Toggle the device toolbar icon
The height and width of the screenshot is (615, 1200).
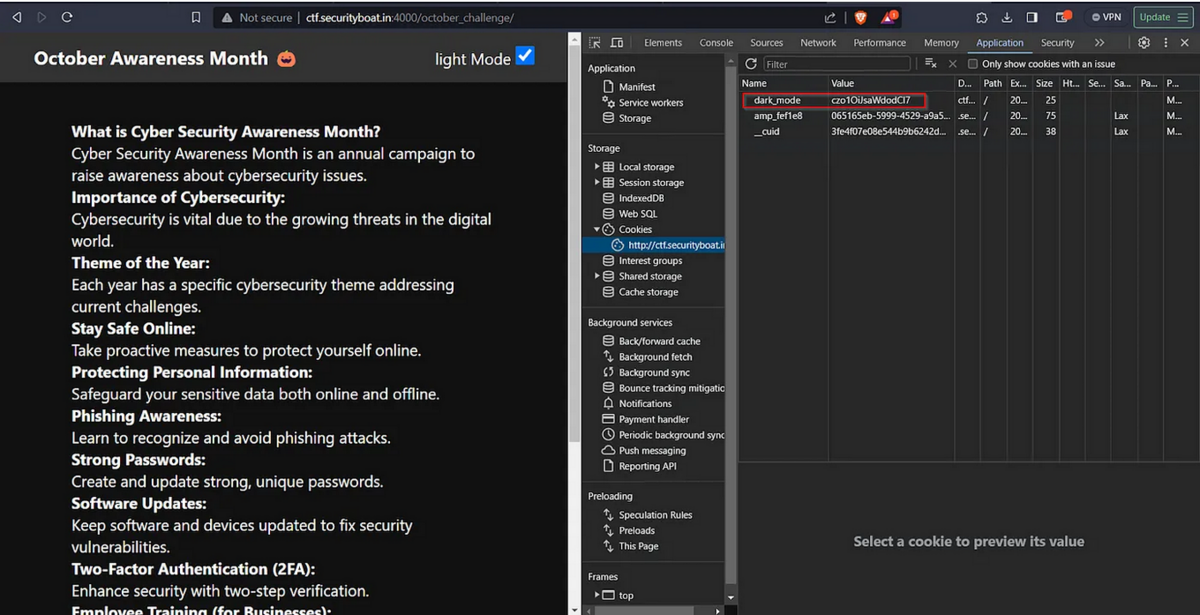pos(616,43)
